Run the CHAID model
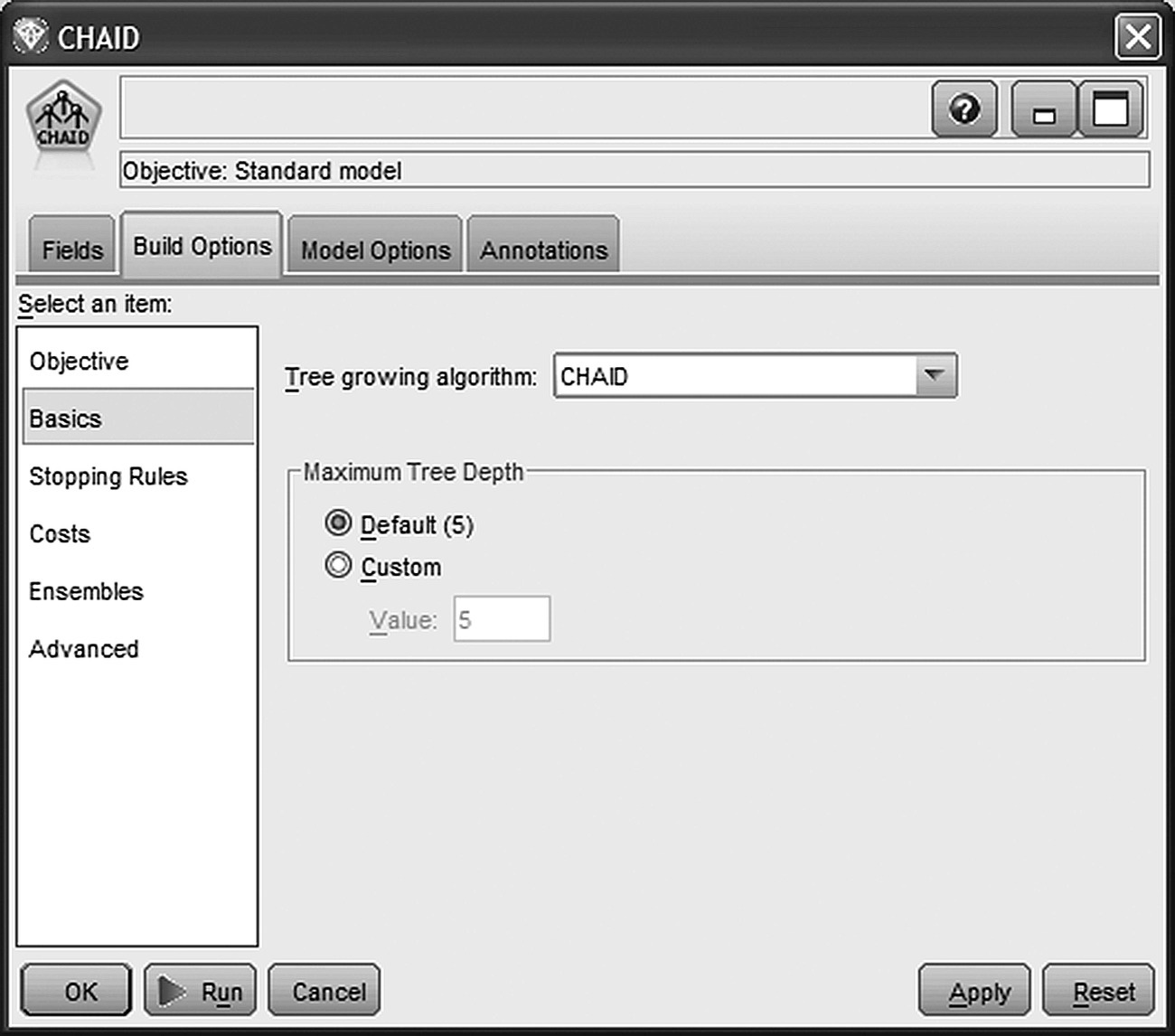The height and width of the screenshot is (1036, 1175). [x=201, y=991]
